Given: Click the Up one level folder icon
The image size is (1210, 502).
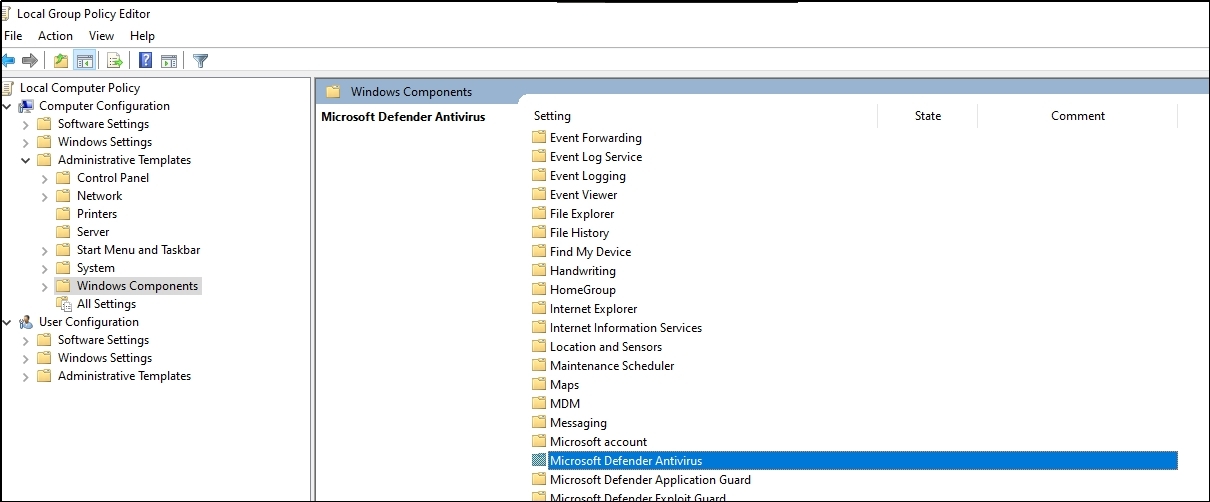Looking at the screenshot, I should (61, 61).
